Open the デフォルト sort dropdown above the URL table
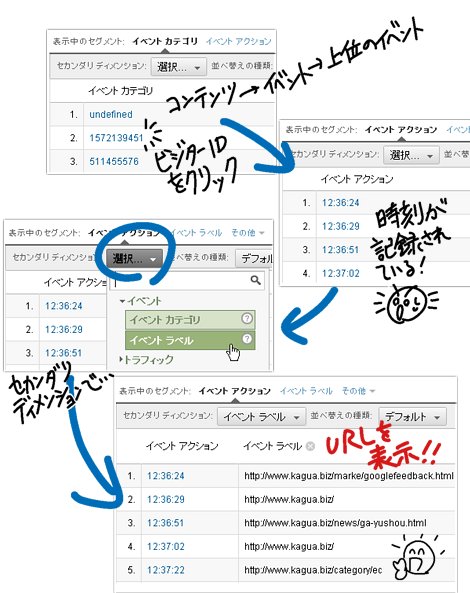Screen dimensions: 470x593 pos(413,417)
